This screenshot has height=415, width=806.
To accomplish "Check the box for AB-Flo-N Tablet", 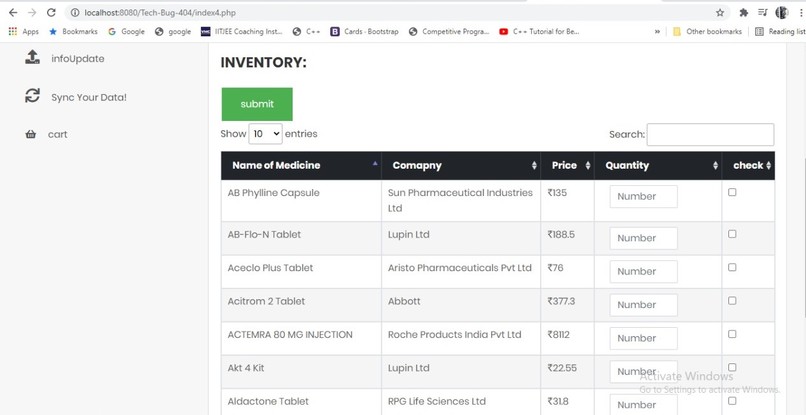I will [x=732, y=234].
